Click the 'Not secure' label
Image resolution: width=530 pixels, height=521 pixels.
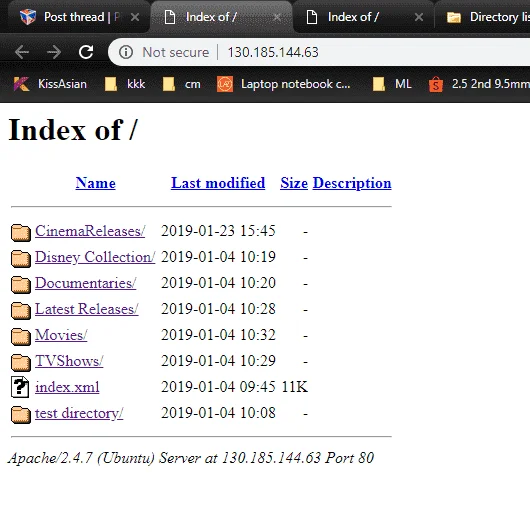tap(176, 52)
